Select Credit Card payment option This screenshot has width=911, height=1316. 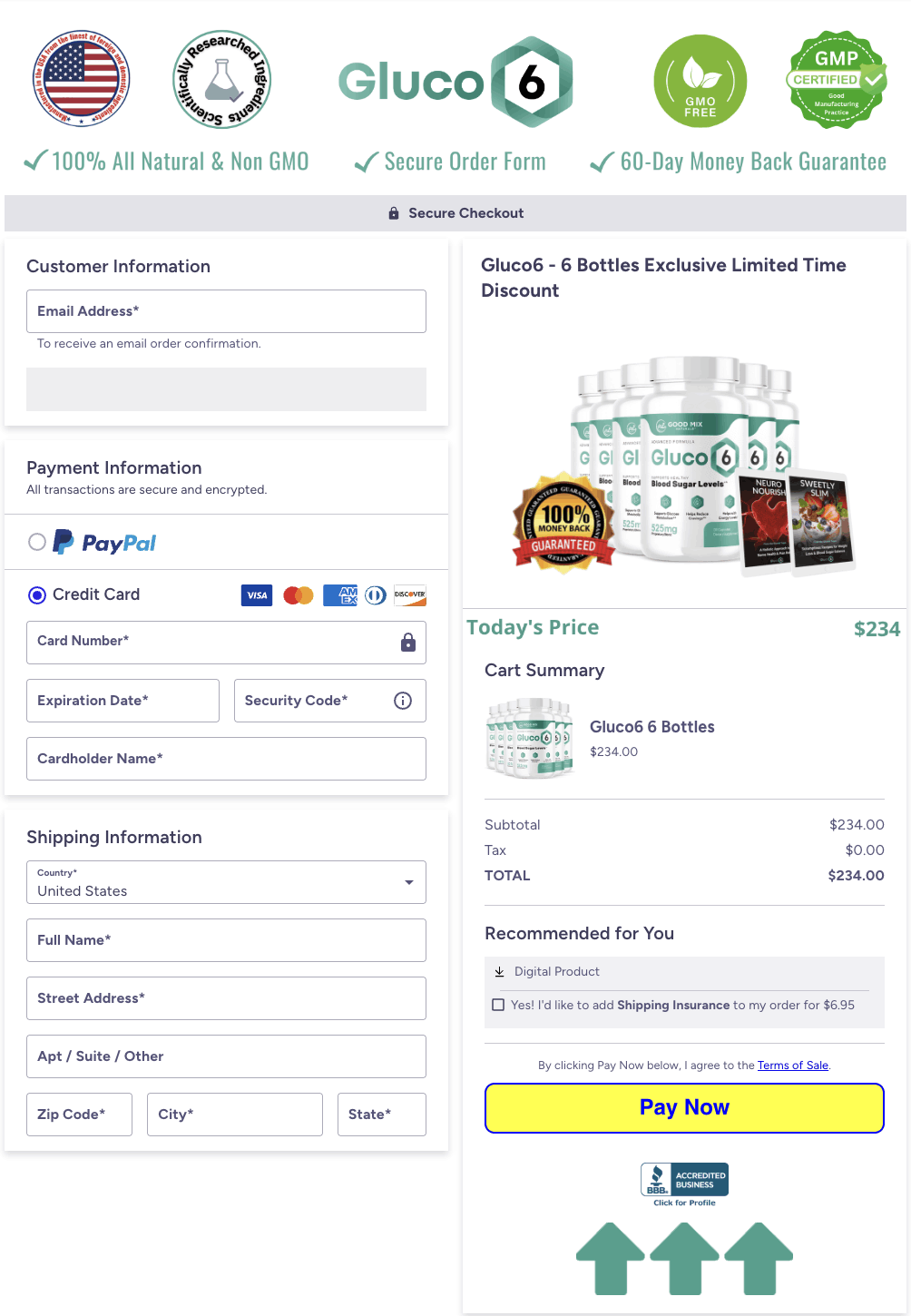click(x=37, y=594)
